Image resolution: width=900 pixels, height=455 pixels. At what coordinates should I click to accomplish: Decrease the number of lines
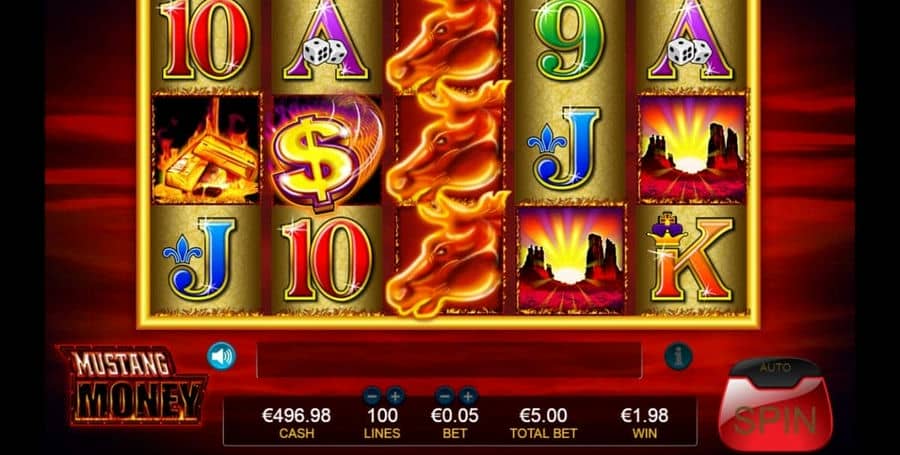point(373,396)
